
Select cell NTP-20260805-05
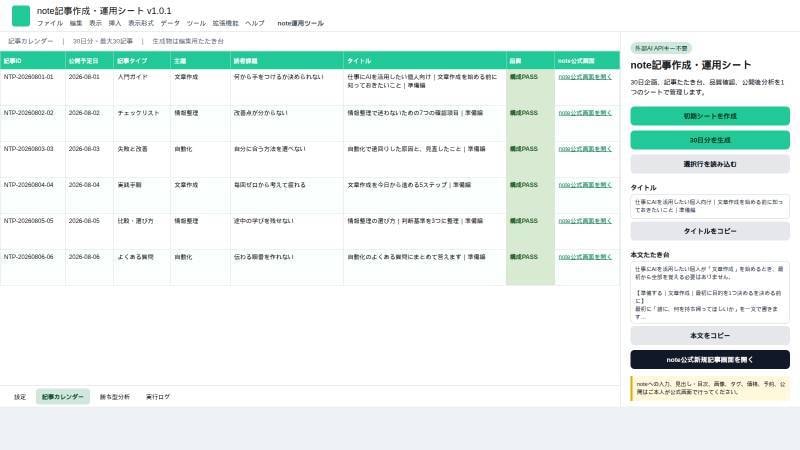[x=33, y=231]
